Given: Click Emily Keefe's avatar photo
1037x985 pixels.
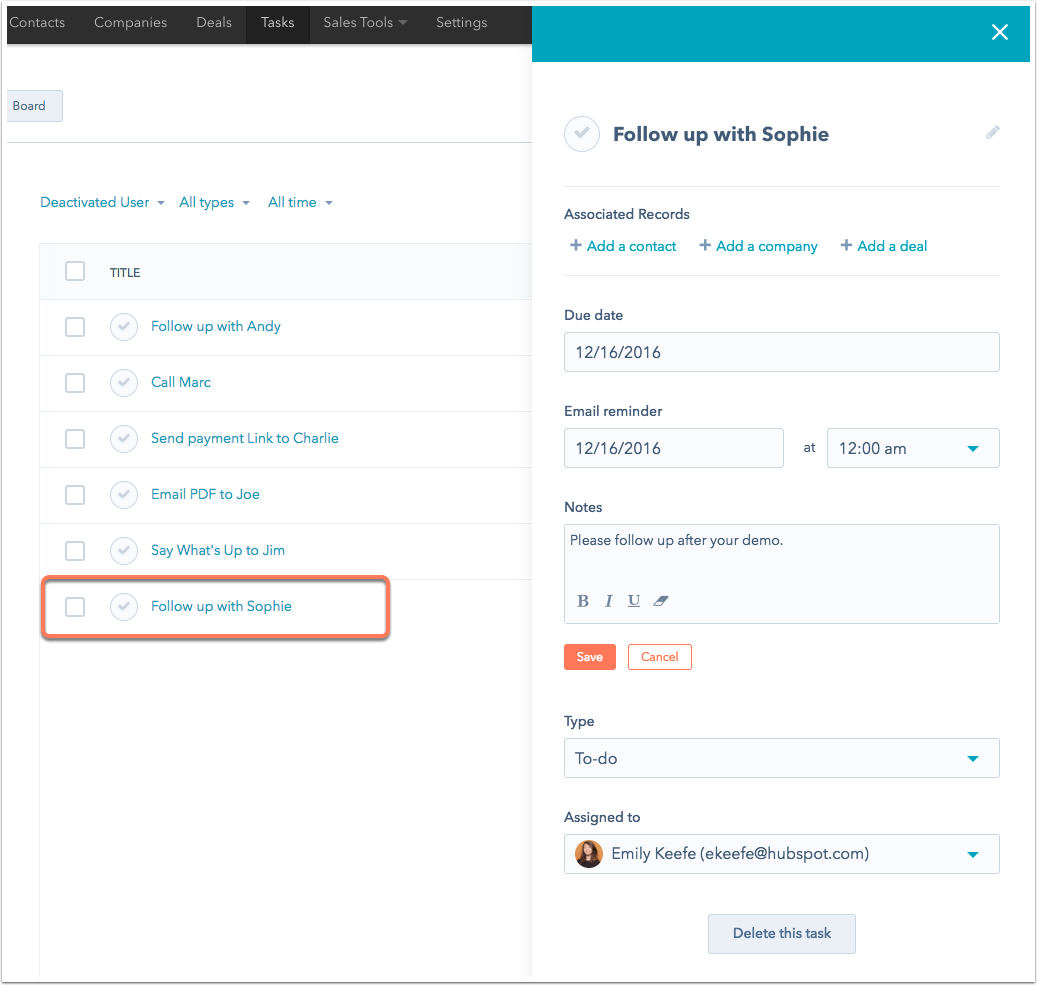Looking at the screenshot, I should click(589, 854).
